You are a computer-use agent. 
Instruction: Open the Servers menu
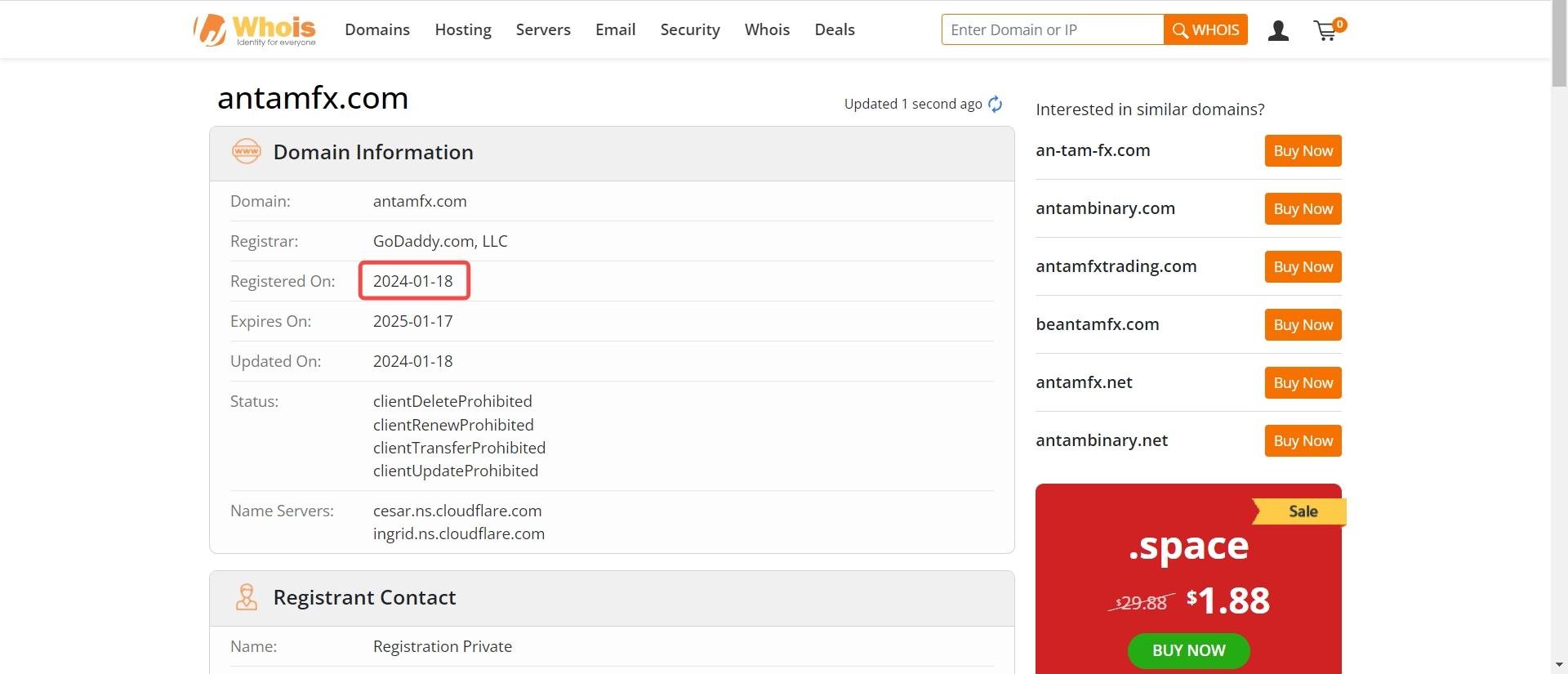point(543,29)
